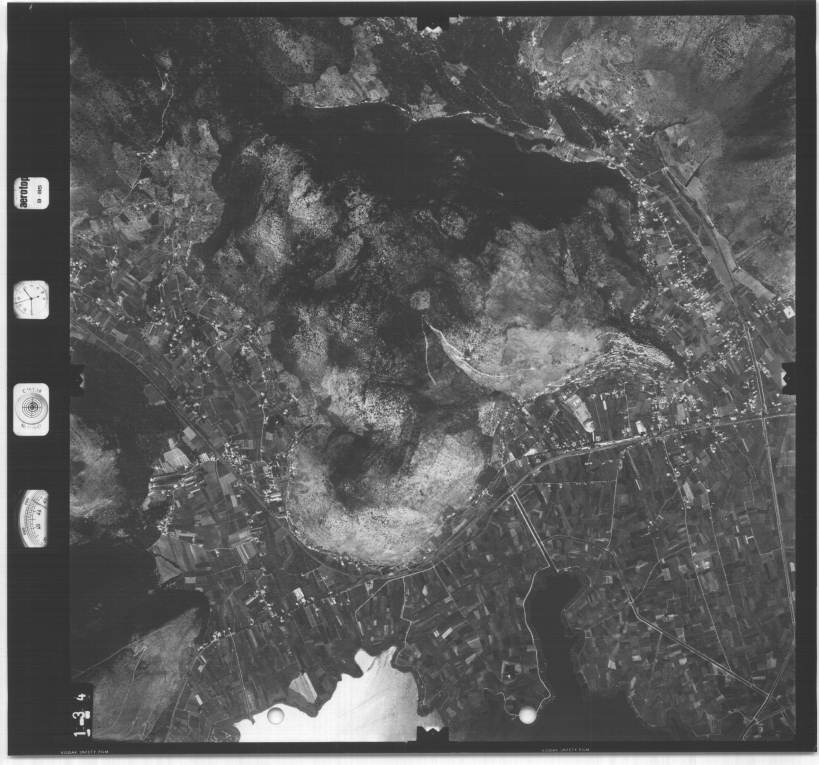819x765 pixels.
Task: Click the fiducial notch on right edge
Action: coord(788,376)
